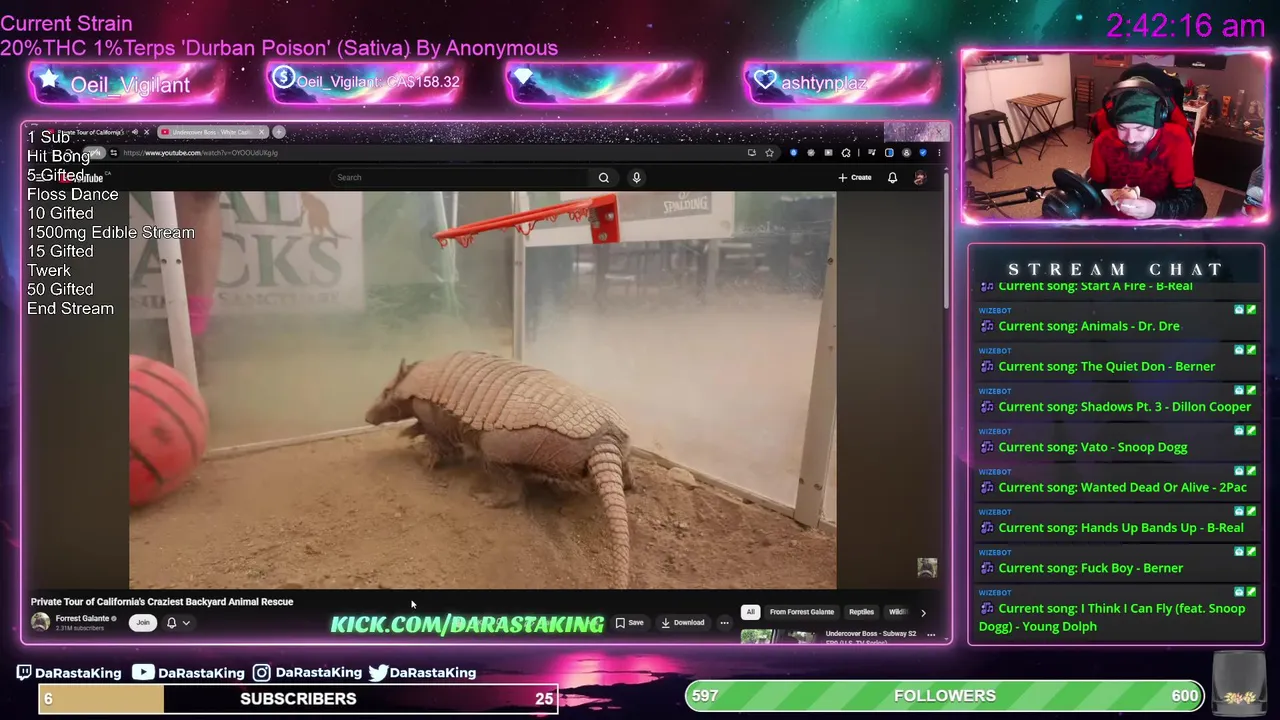Image resolution: width=1280 pixels, height=720 pixels.
Task: Close the Undercover Boss browser tab
Action: (x=262, y=132)
